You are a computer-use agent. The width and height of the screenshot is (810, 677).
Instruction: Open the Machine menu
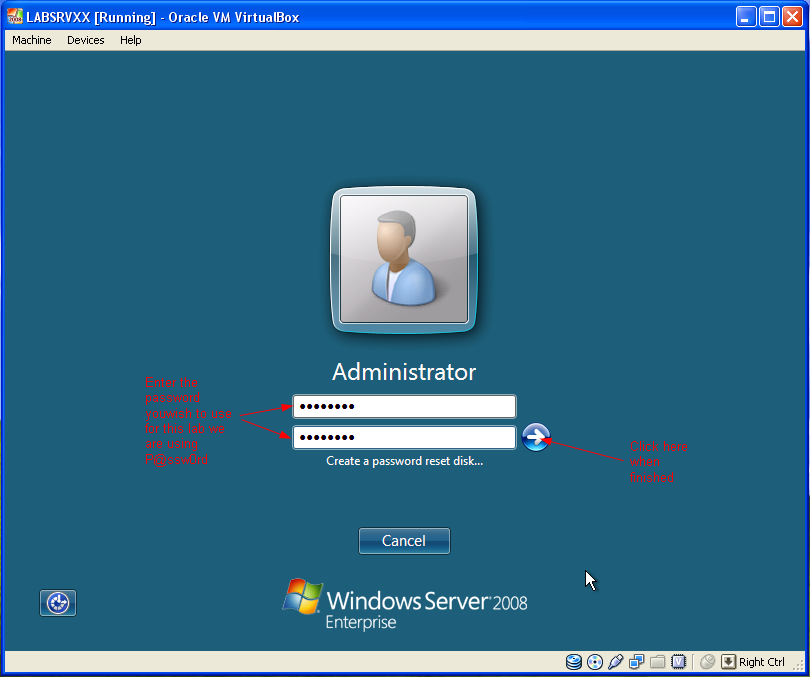coord(32,40)
